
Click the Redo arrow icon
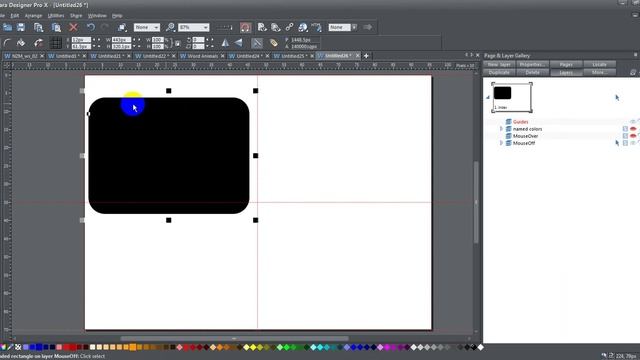click(x=105, y=27)
